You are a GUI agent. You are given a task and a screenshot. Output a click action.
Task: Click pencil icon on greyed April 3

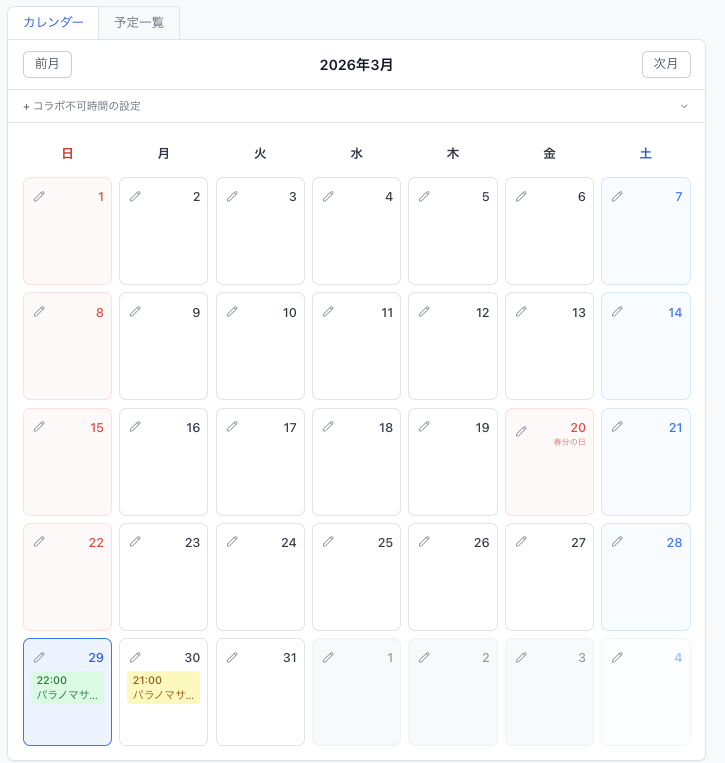coord(521,658)
